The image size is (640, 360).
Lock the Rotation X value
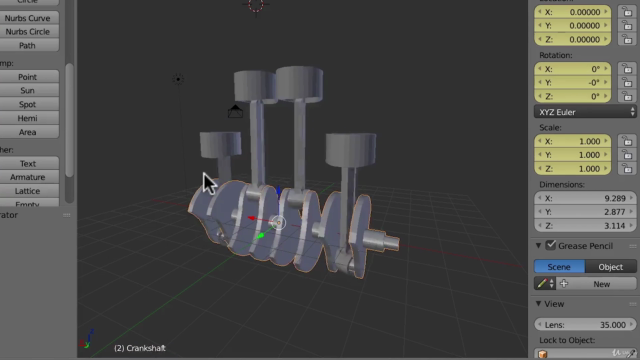(627, 69)
